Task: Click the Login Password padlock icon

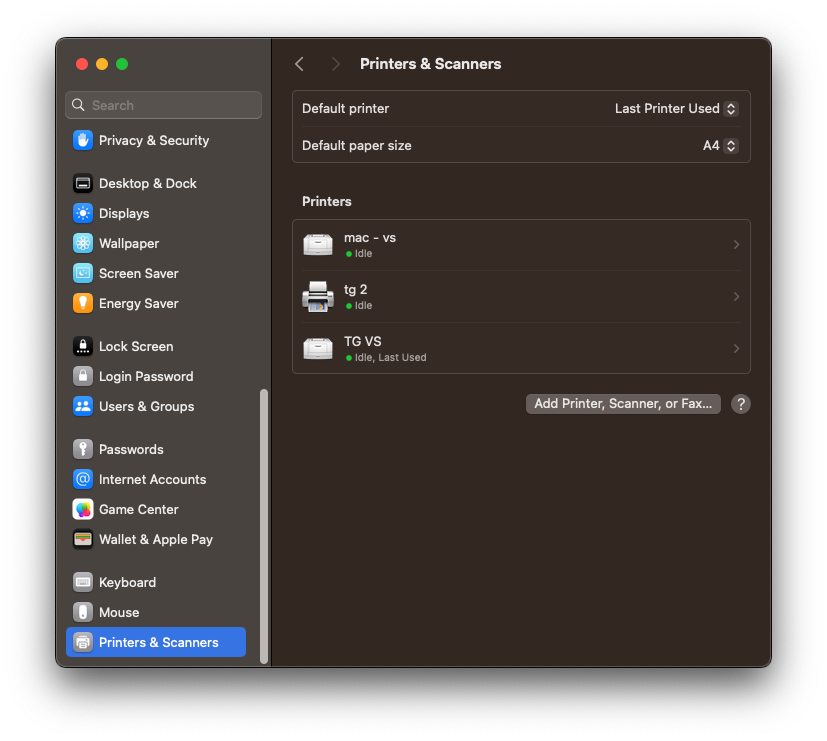Action: (x=83, y=377)
